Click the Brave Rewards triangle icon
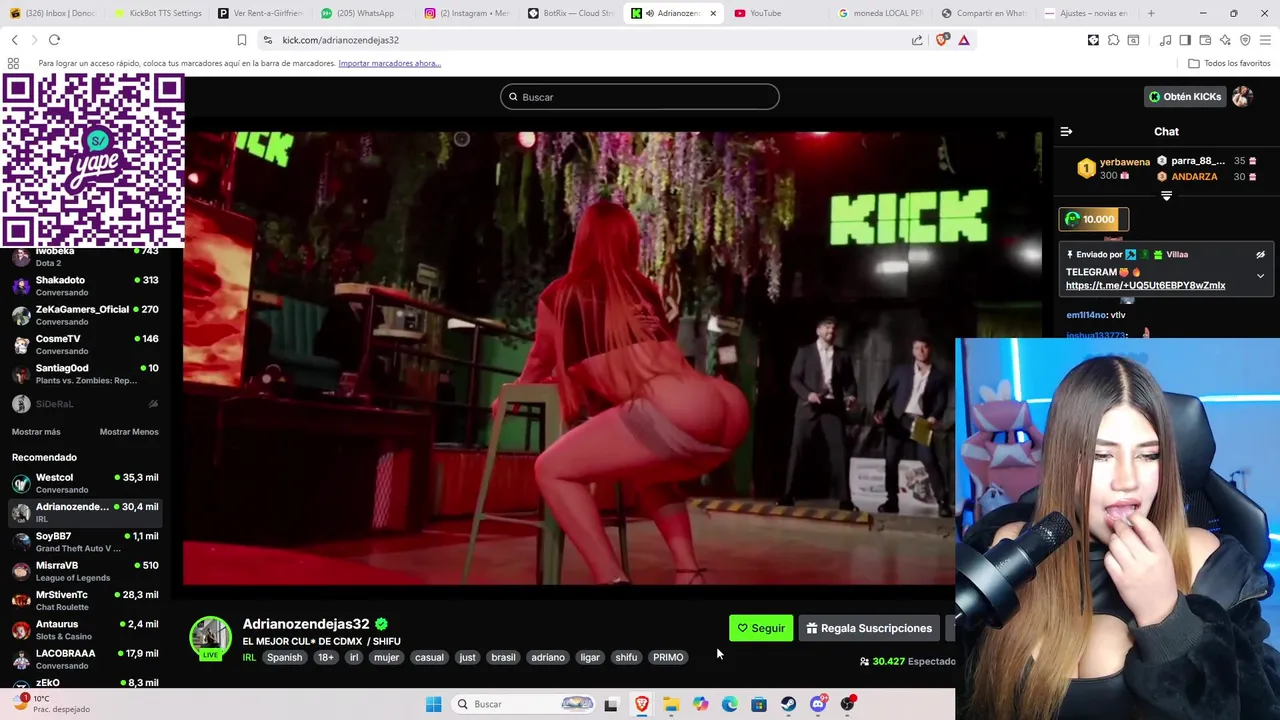The image size is (1280, 720). (x=964, y=40)
